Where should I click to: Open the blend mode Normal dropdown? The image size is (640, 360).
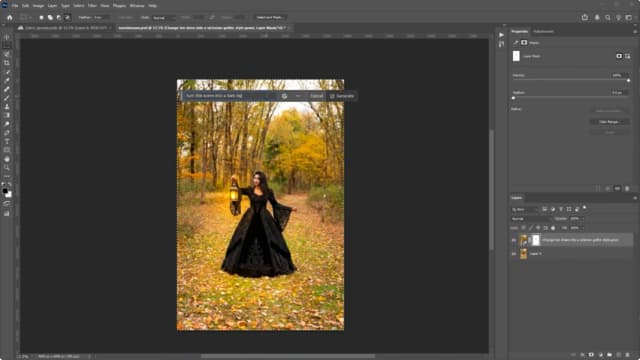pyautogui.click(x=531, y=219)
